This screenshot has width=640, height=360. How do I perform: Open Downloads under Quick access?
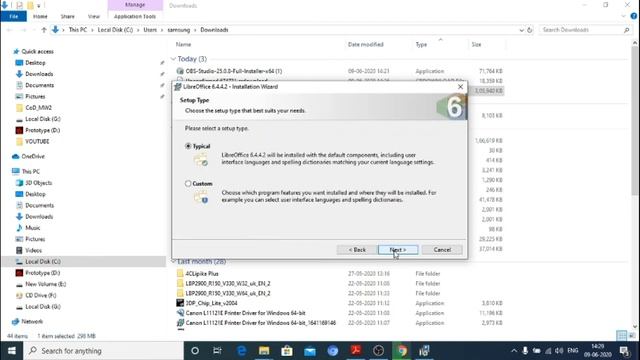[x=39, y=74]
